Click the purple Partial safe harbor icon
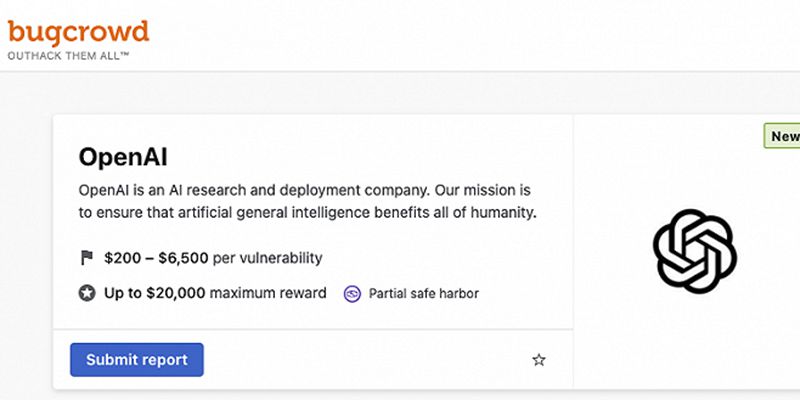 coord(352,294)
